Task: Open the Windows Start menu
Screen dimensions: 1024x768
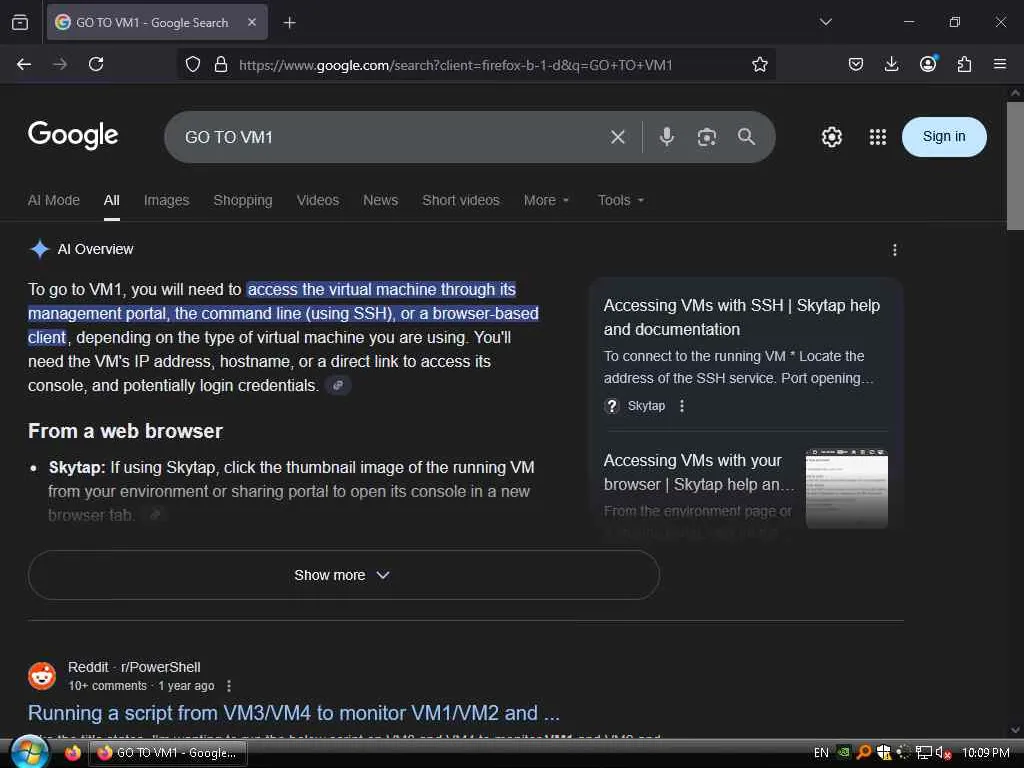Action: 29,753
